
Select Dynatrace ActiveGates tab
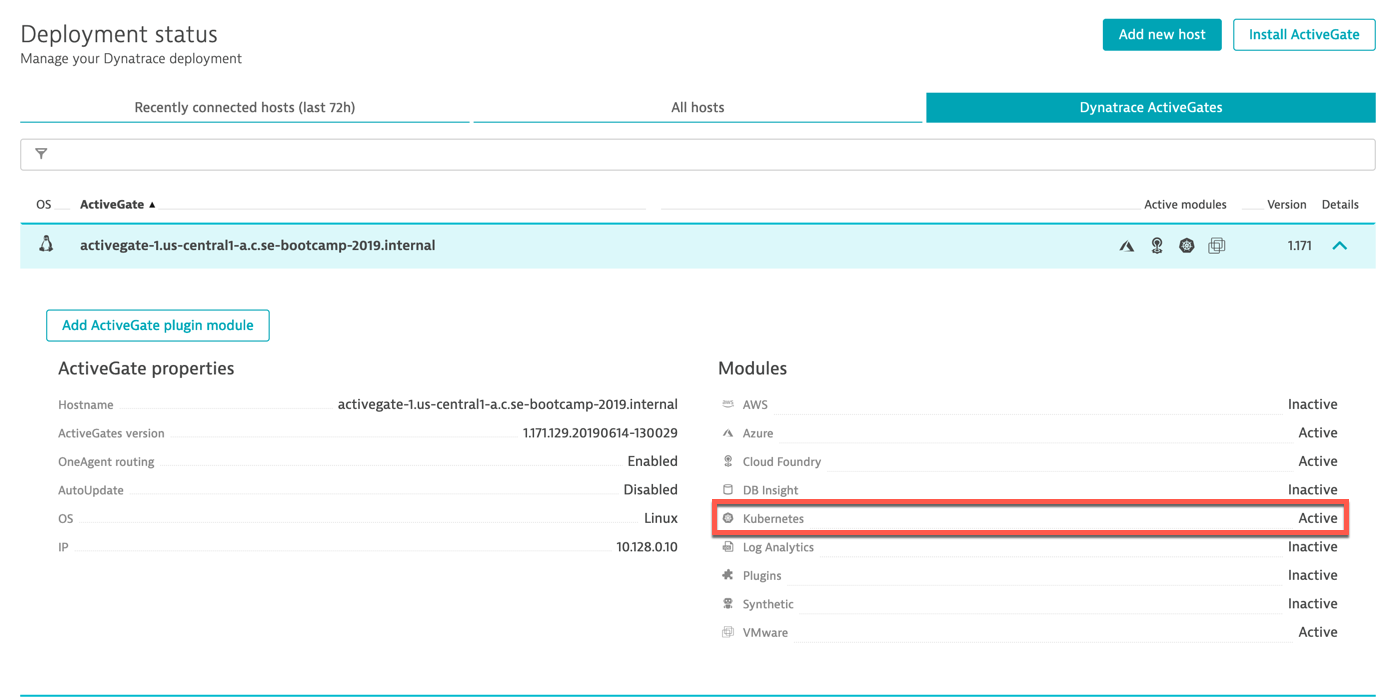tap(1151, 107)
